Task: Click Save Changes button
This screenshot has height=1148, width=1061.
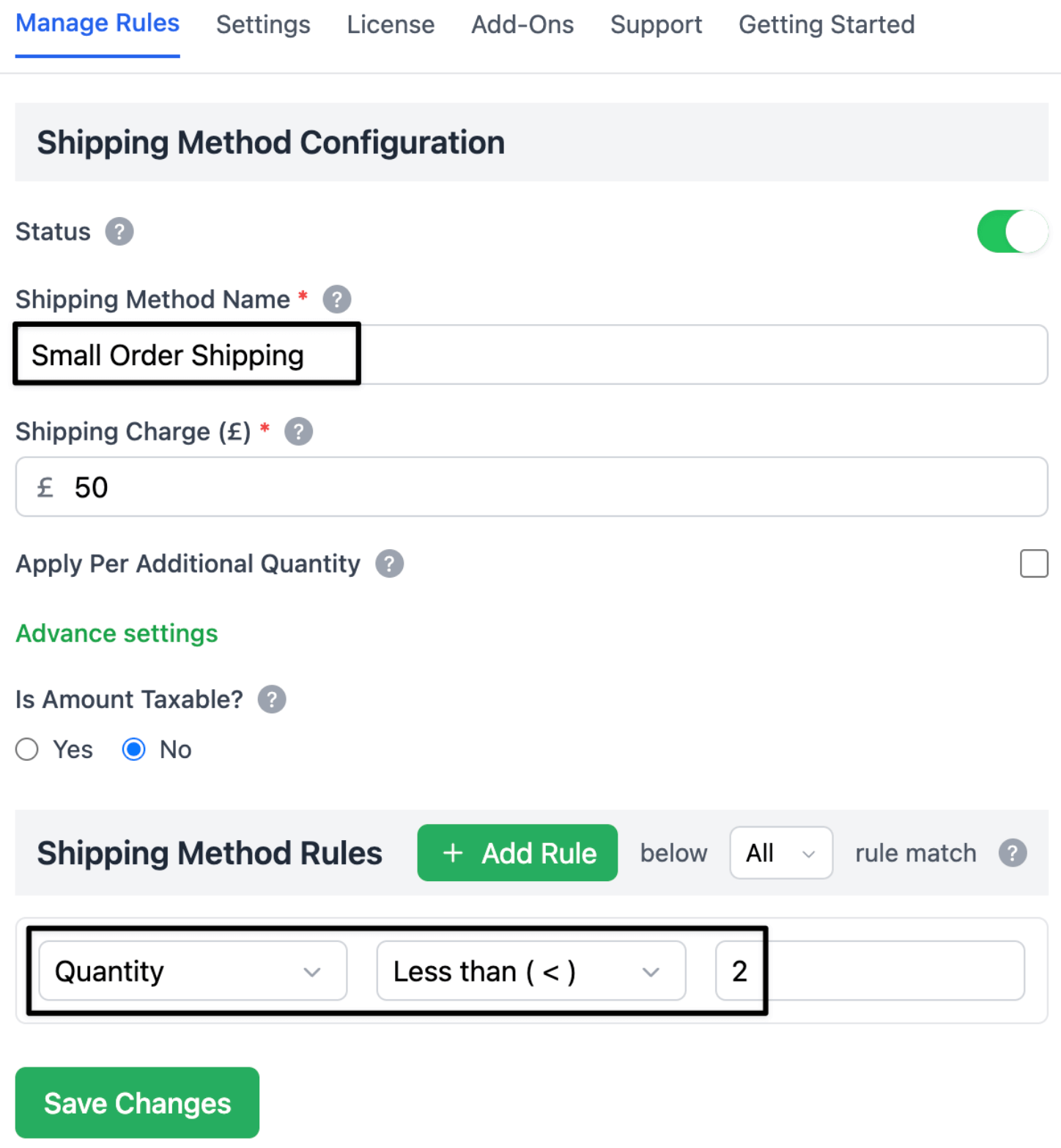Action: coord(137,1103)
